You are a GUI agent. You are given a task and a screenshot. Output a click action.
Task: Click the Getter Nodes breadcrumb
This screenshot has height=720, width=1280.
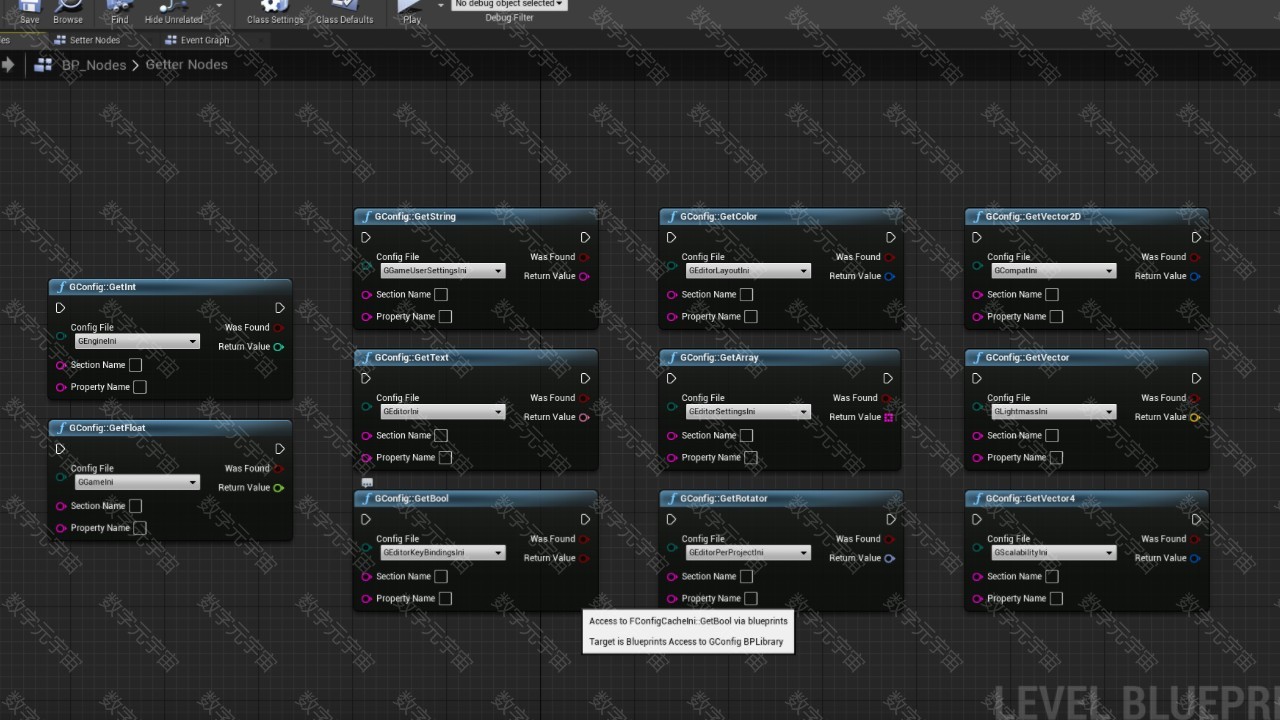(x=187, y=64)
